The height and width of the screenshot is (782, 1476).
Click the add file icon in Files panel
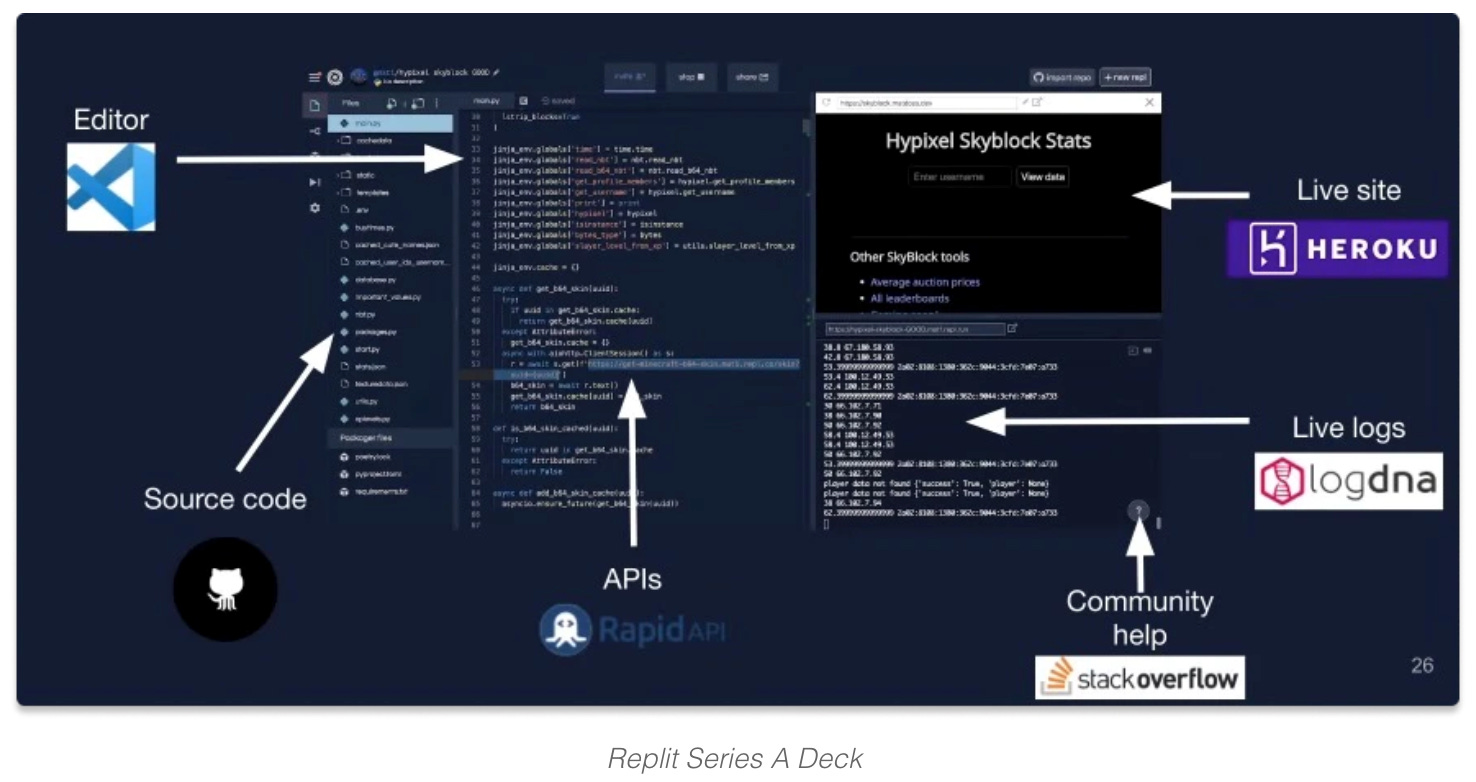[x=392, y=102]
